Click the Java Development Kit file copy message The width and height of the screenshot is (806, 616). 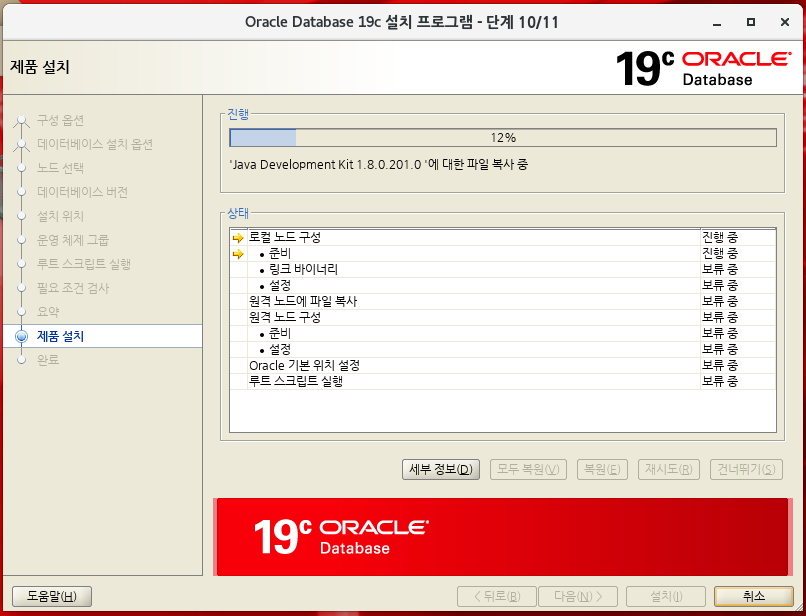pos(378,165)
